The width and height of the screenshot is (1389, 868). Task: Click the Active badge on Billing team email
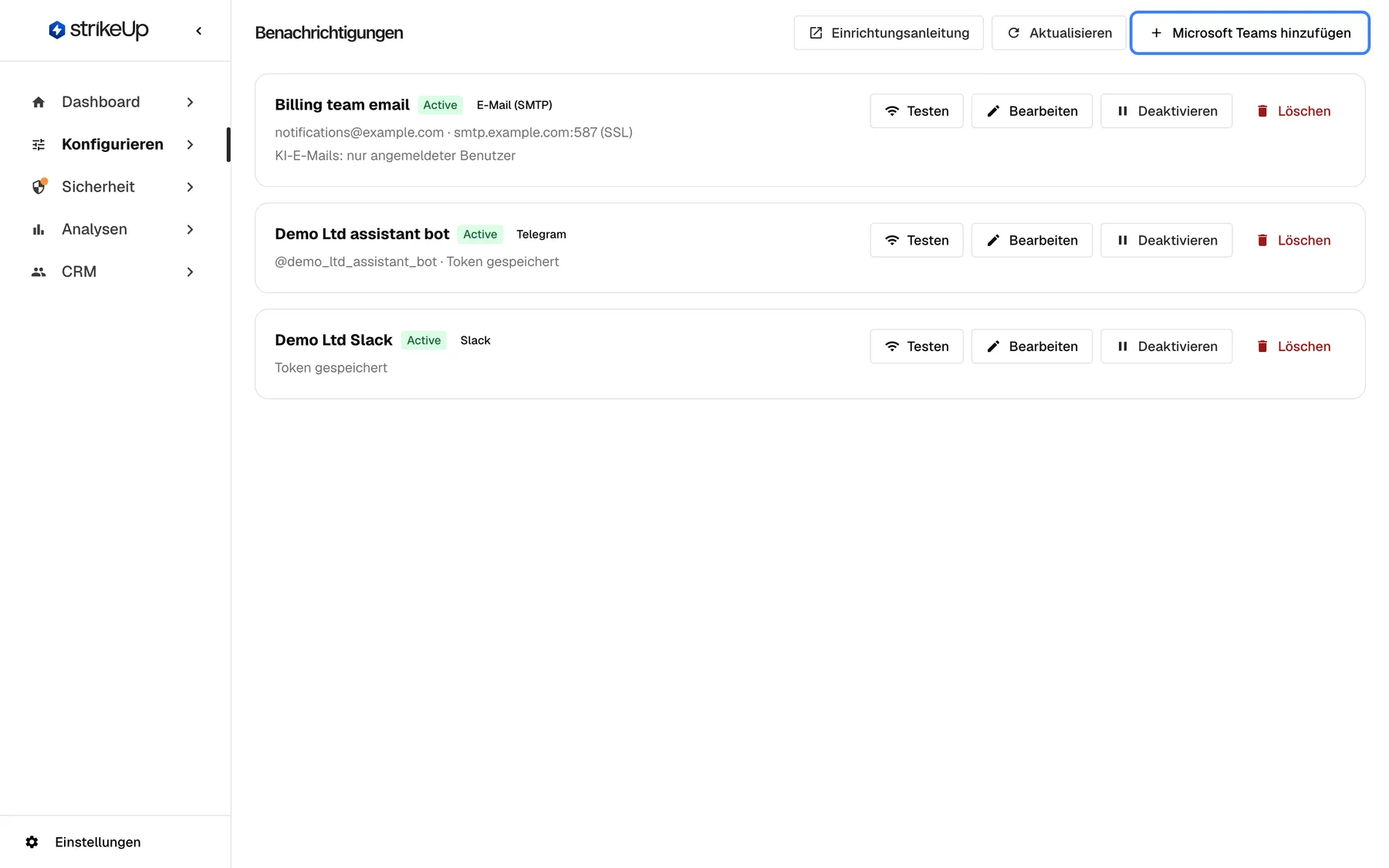point(440,105)
